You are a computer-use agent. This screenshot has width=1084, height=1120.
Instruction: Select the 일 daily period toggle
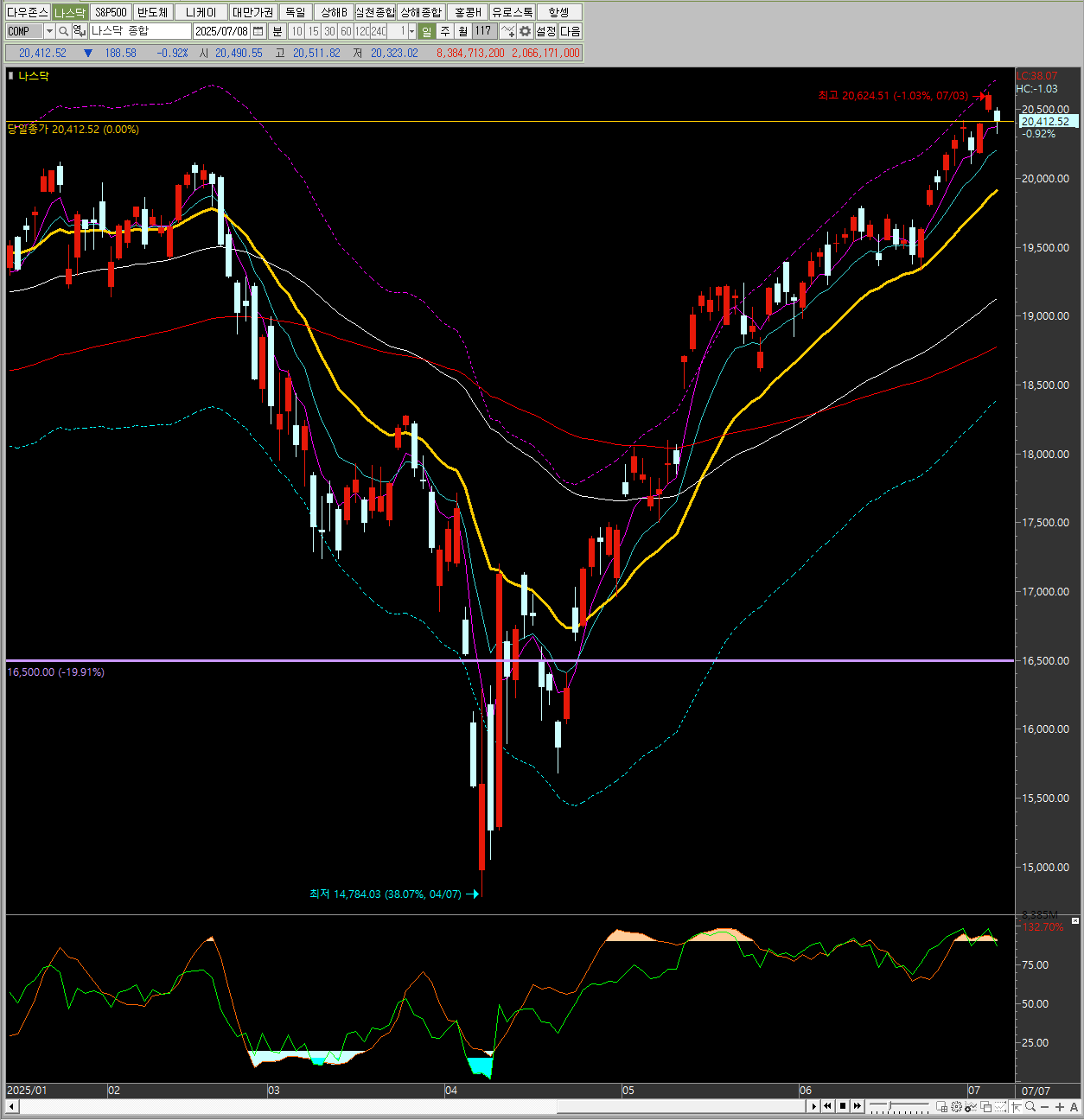(x=426, y=31)
